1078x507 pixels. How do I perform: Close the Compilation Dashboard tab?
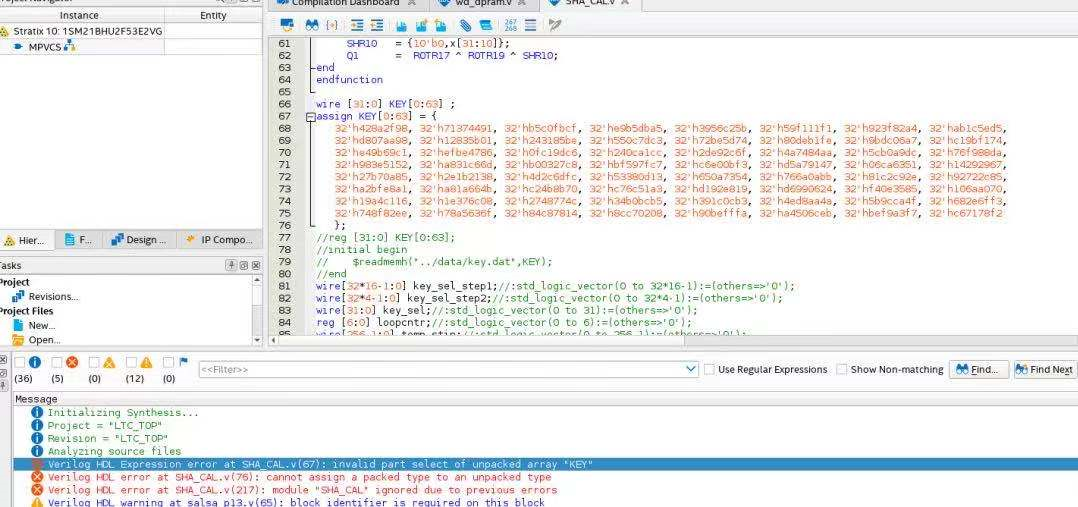(411, 3)
